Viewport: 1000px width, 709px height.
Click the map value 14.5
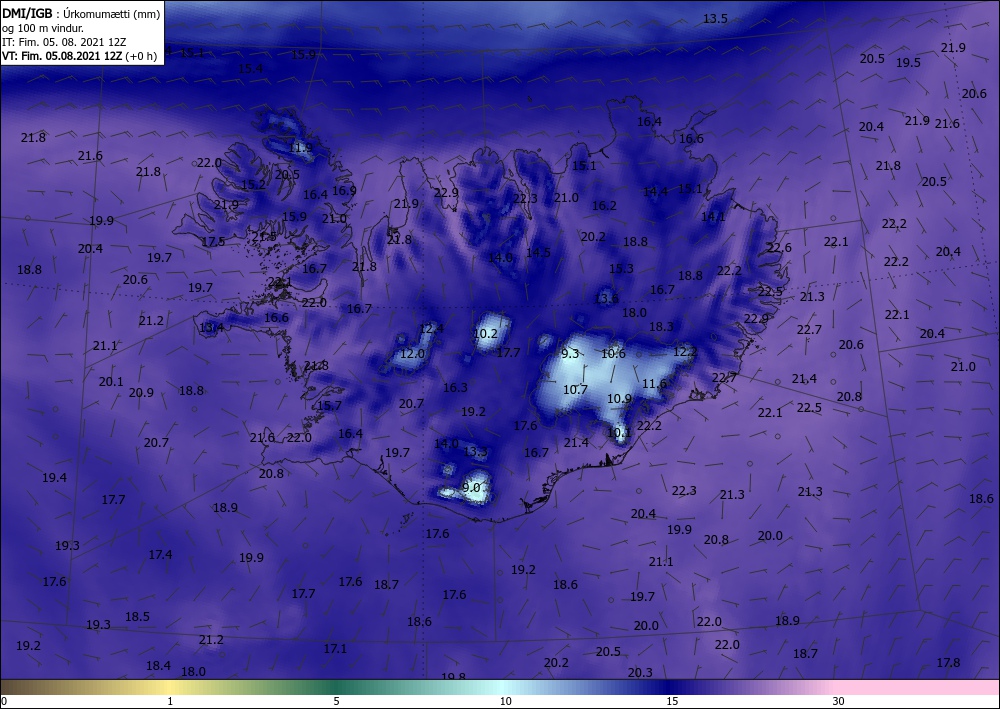pyautogui.click(x=538, y=252)
